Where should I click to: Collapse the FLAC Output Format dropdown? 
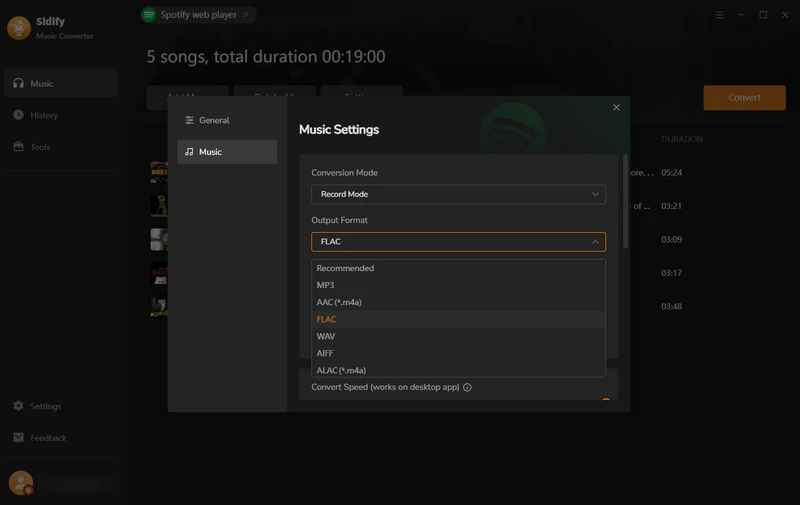pyautogui.click(x=458, y=242)
